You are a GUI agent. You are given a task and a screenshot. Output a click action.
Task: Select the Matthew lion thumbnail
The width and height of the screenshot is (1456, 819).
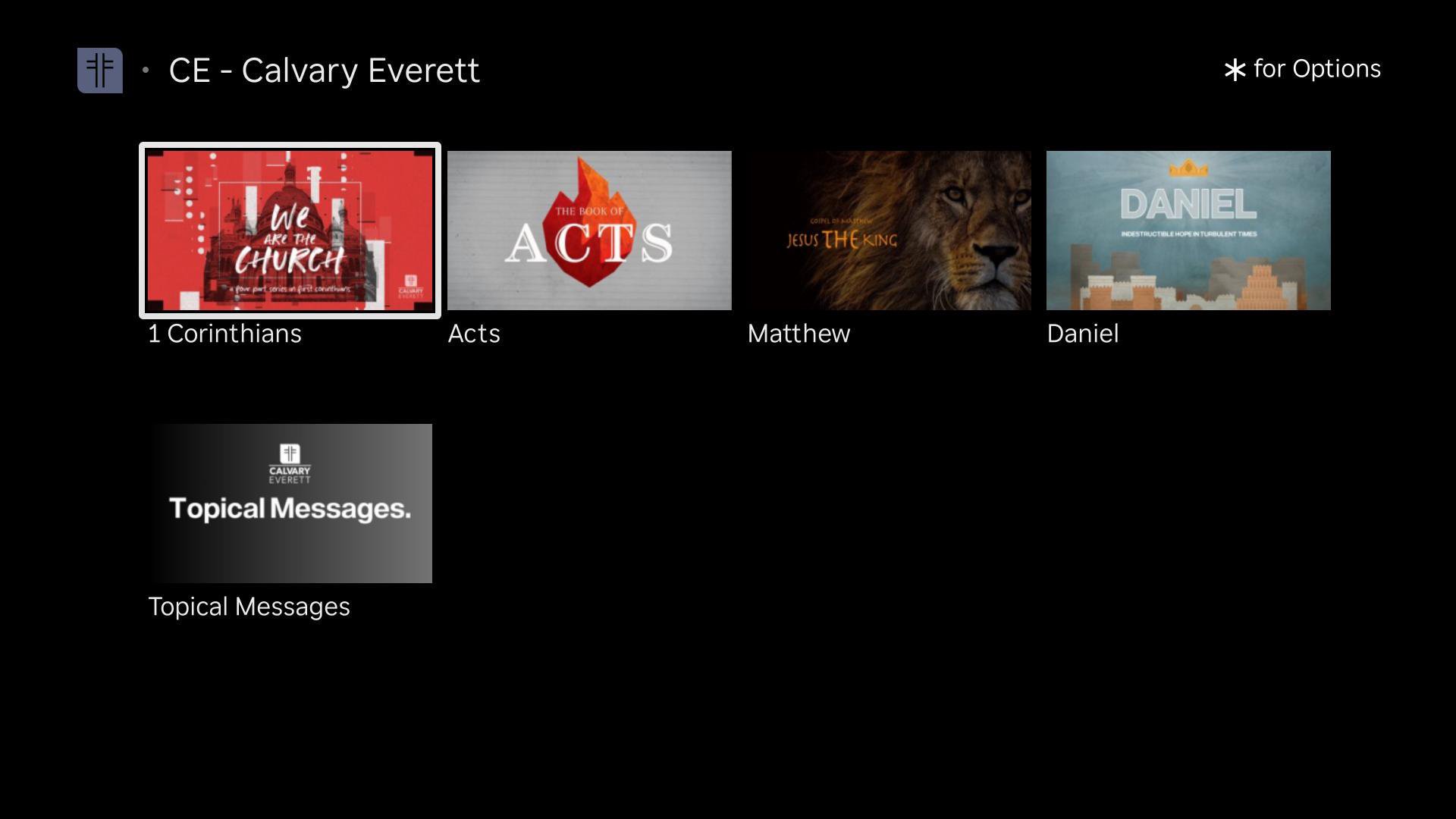[889, 230]
